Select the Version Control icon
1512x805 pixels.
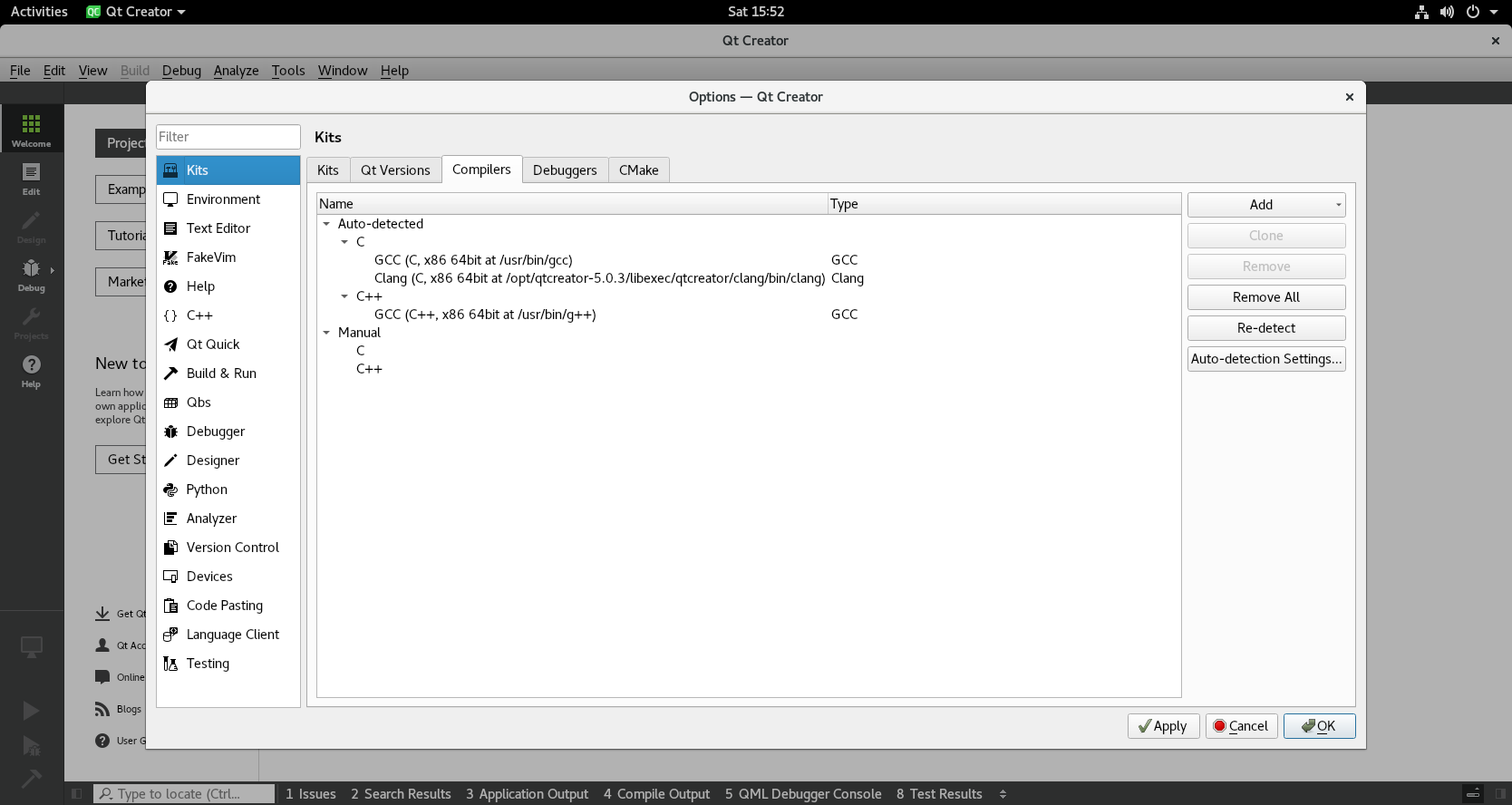point(170,548)
